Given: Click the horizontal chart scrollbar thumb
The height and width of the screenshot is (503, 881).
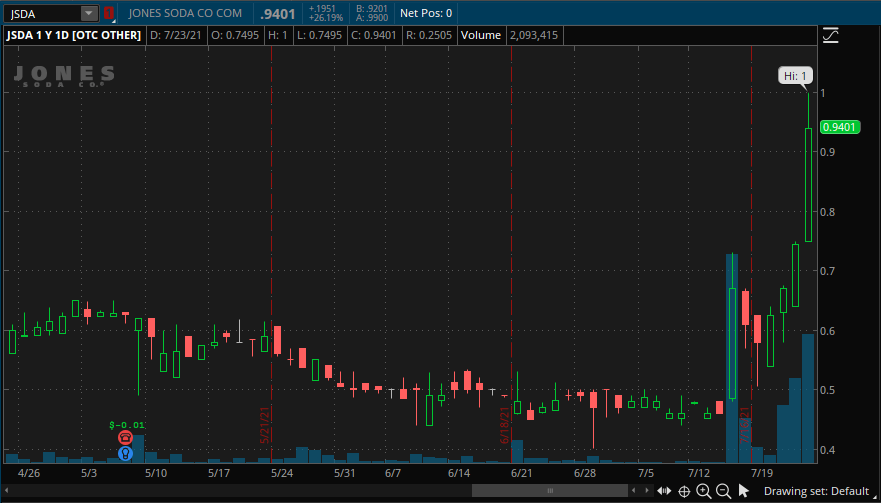Looking at the screenshot, I should click(x=550, y=491).
